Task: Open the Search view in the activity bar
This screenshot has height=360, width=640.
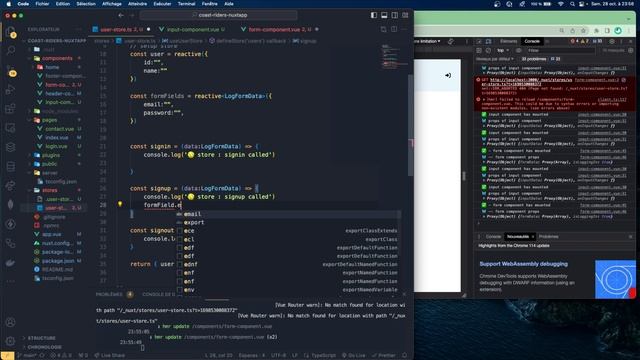Action: click(11, 50)
